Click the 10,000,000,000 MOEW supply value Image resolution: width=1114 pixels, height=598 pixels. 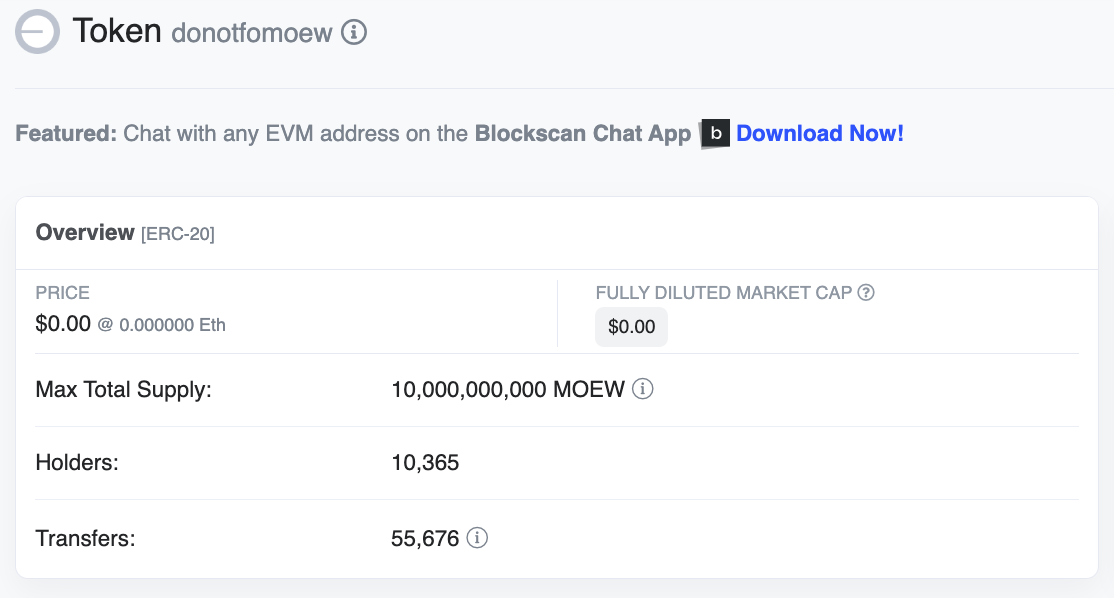coord(508,389)
